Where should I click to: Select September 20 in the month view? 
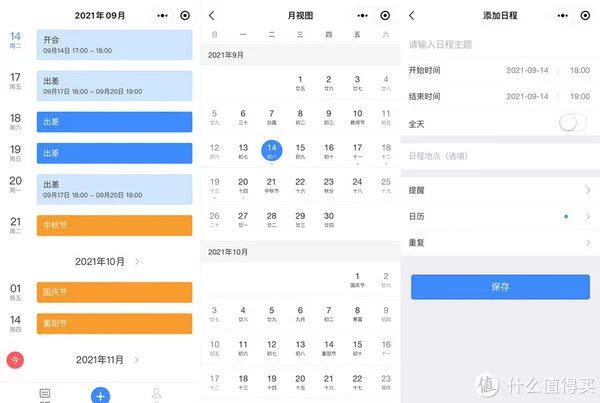coord(243,186)
